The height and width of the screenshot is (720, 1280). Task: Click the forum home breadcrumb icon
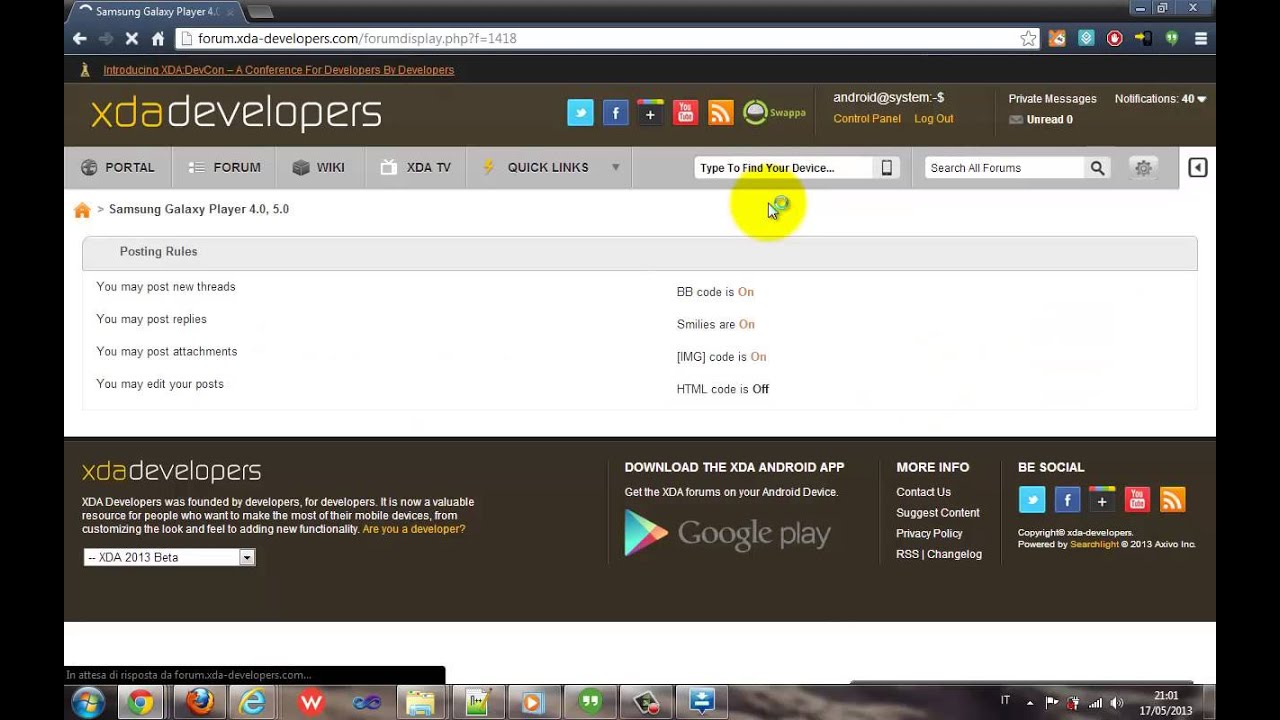[x=82, y=210]
